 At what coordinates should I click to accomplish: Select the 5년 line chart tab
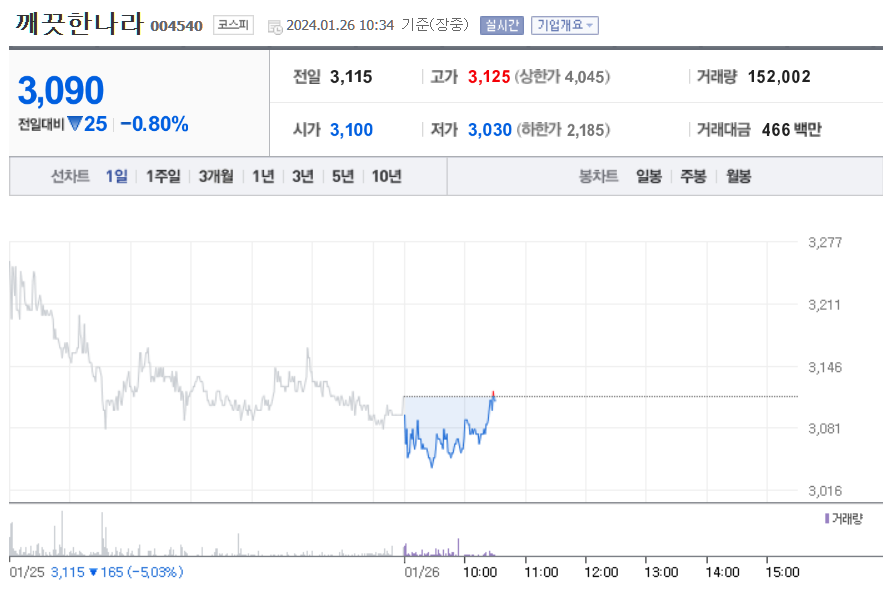342,176
